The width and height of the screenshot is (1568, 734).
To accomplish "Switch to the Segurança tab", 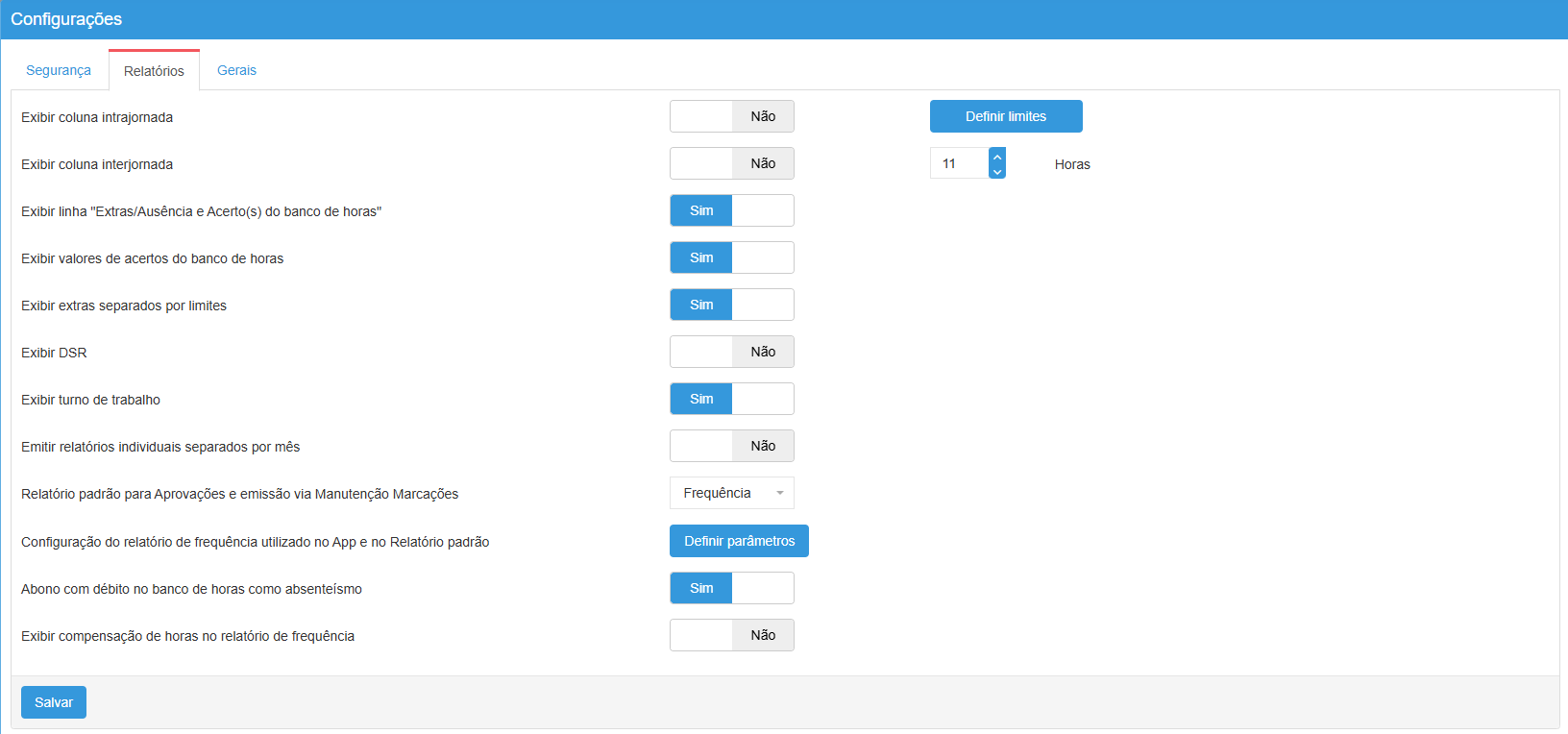I will pos(59,70).
